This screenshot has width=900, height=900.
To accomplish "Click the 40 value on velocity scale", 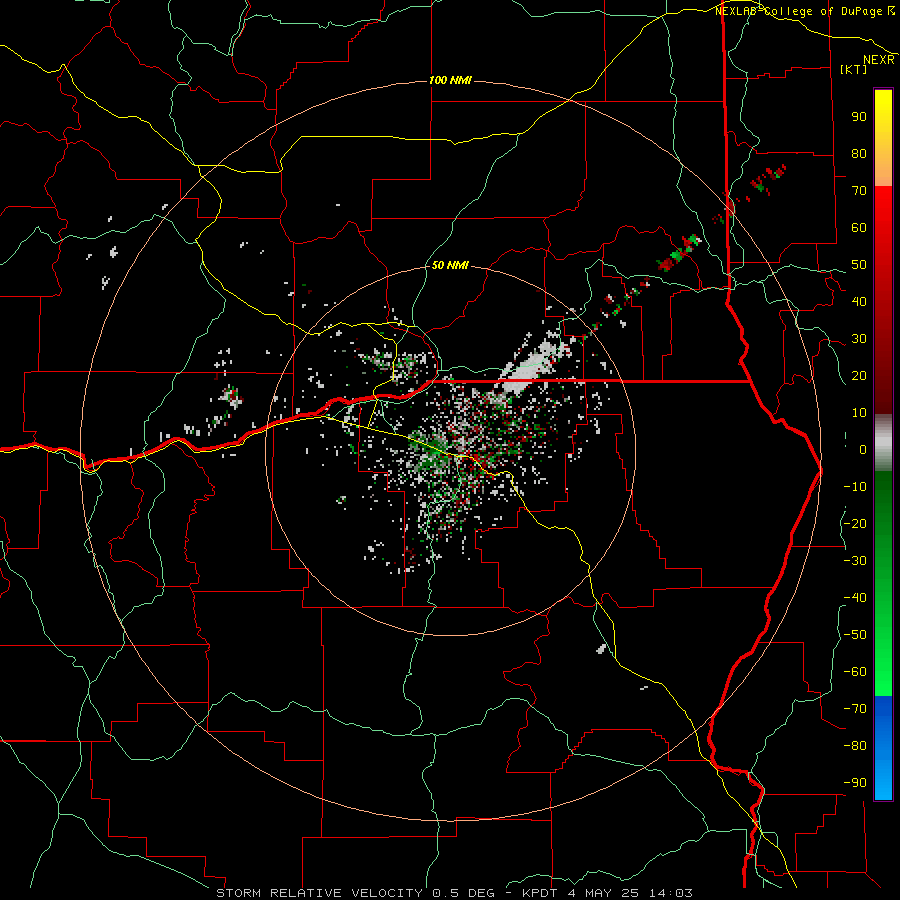I will tap(859, 301).
